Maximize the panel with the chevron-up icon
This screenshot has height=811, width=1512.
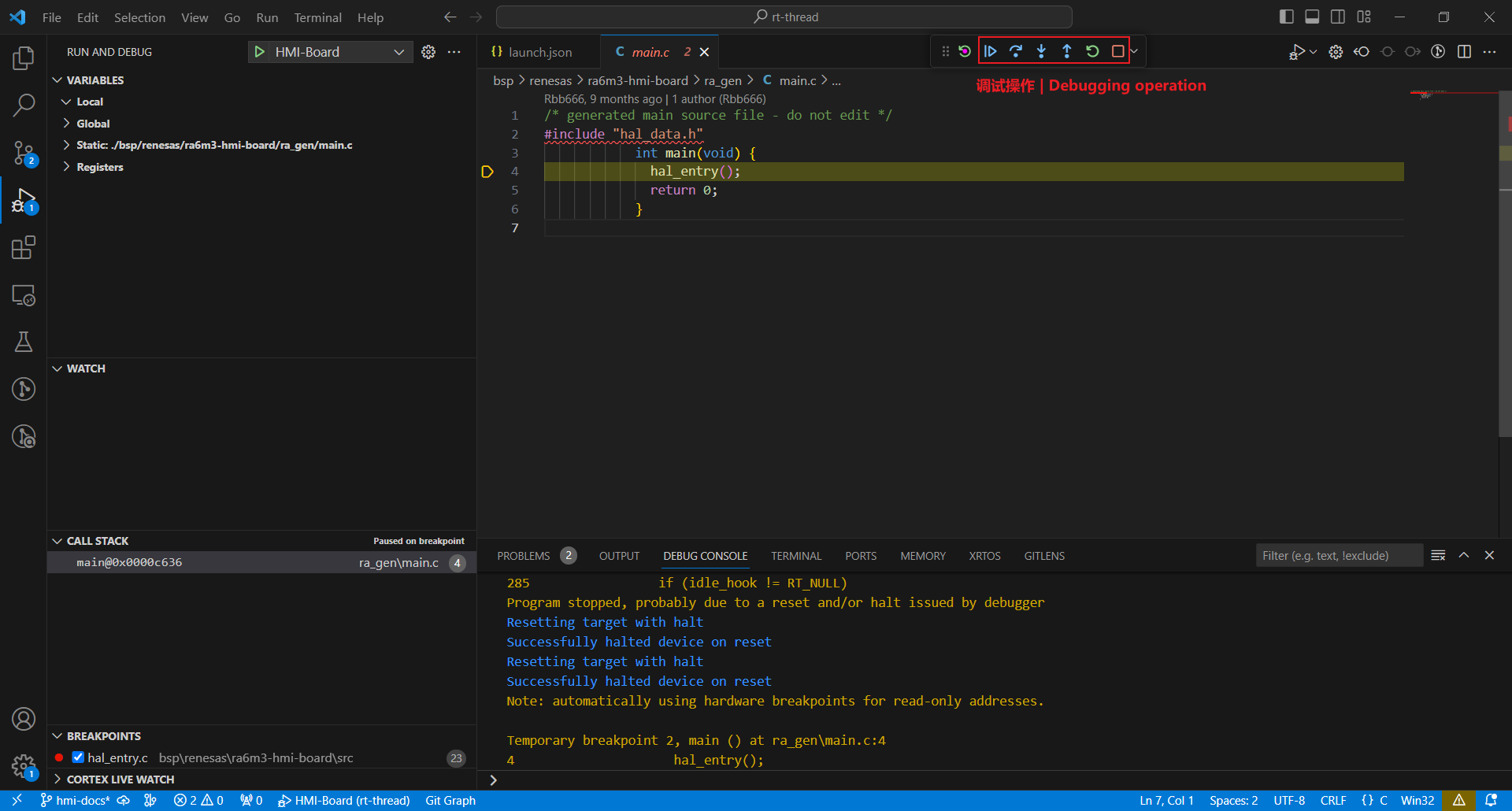tap(1464, 555)
